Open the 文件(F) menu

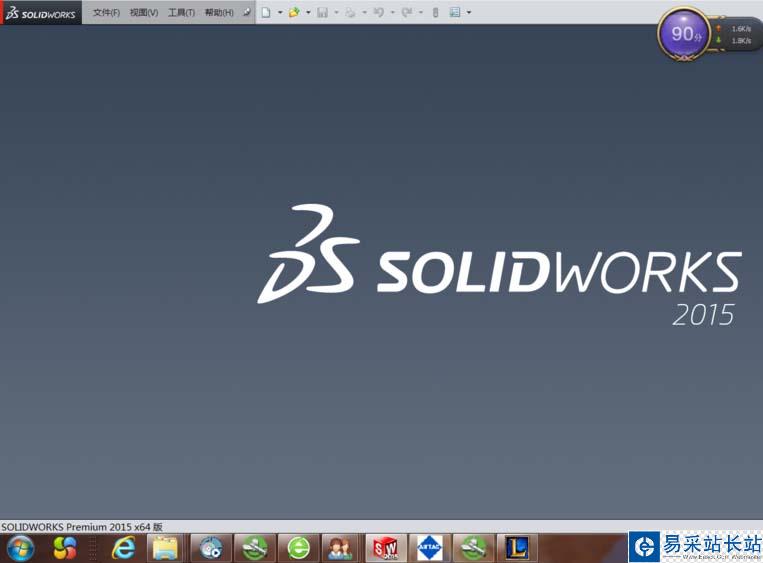pyautogui.click(x=106, y=12)
